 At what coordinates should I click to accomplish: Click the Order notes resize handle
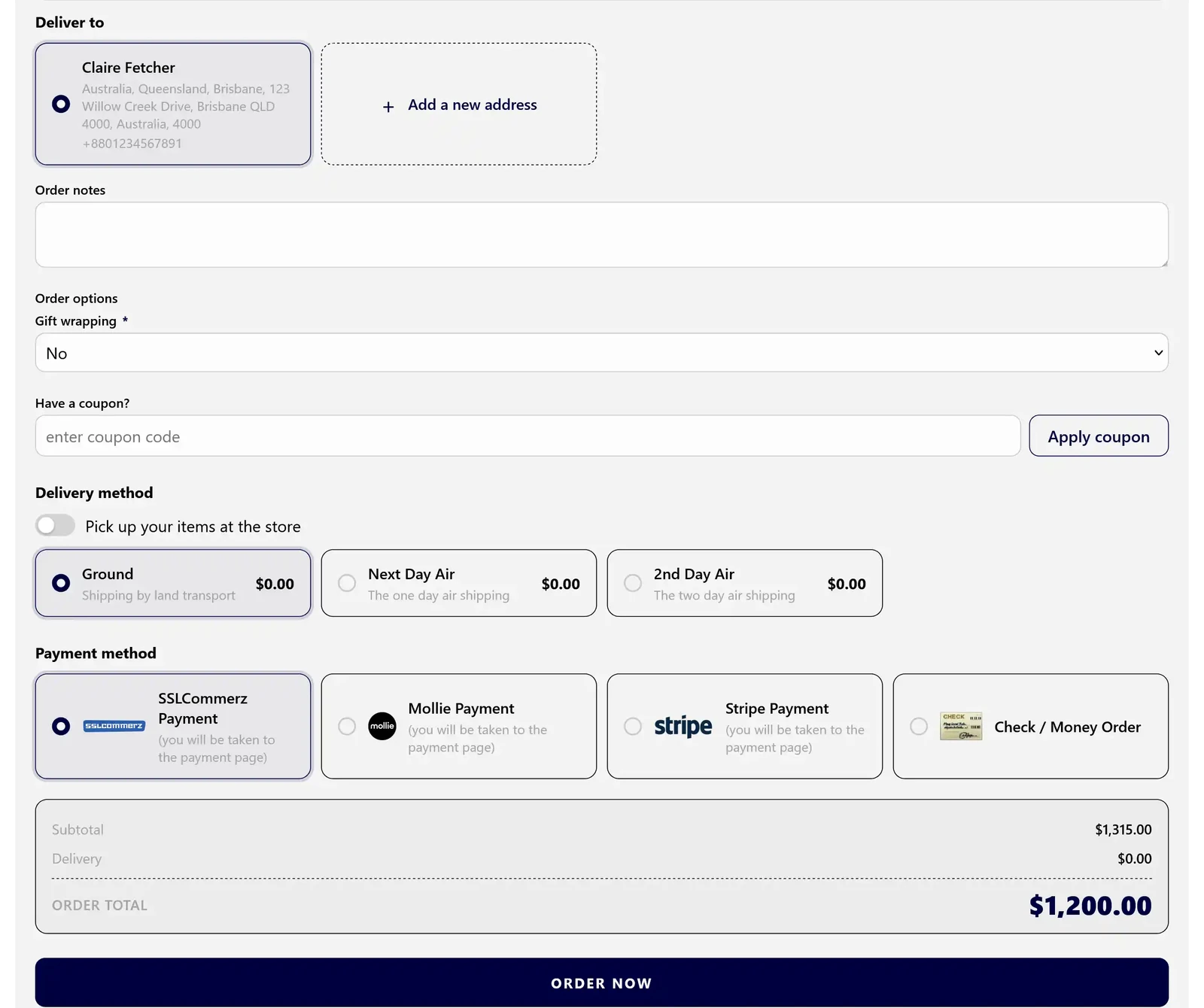click(x=1163, y=262)
